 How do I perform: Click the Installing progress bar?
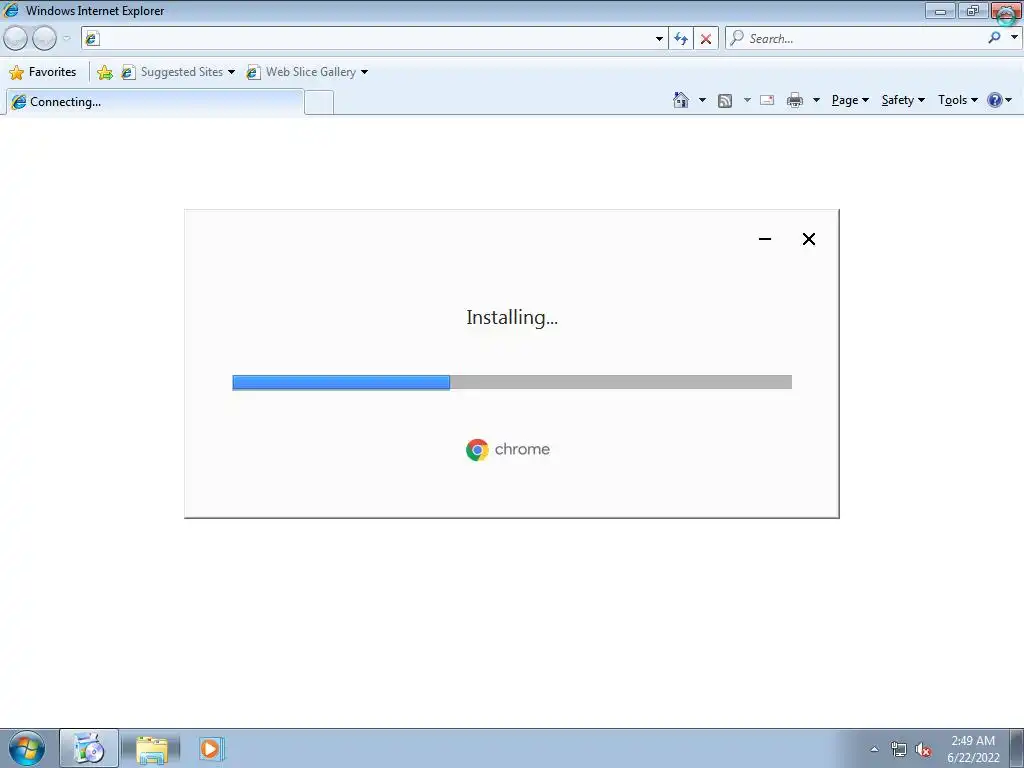click(x=512, y=382)
